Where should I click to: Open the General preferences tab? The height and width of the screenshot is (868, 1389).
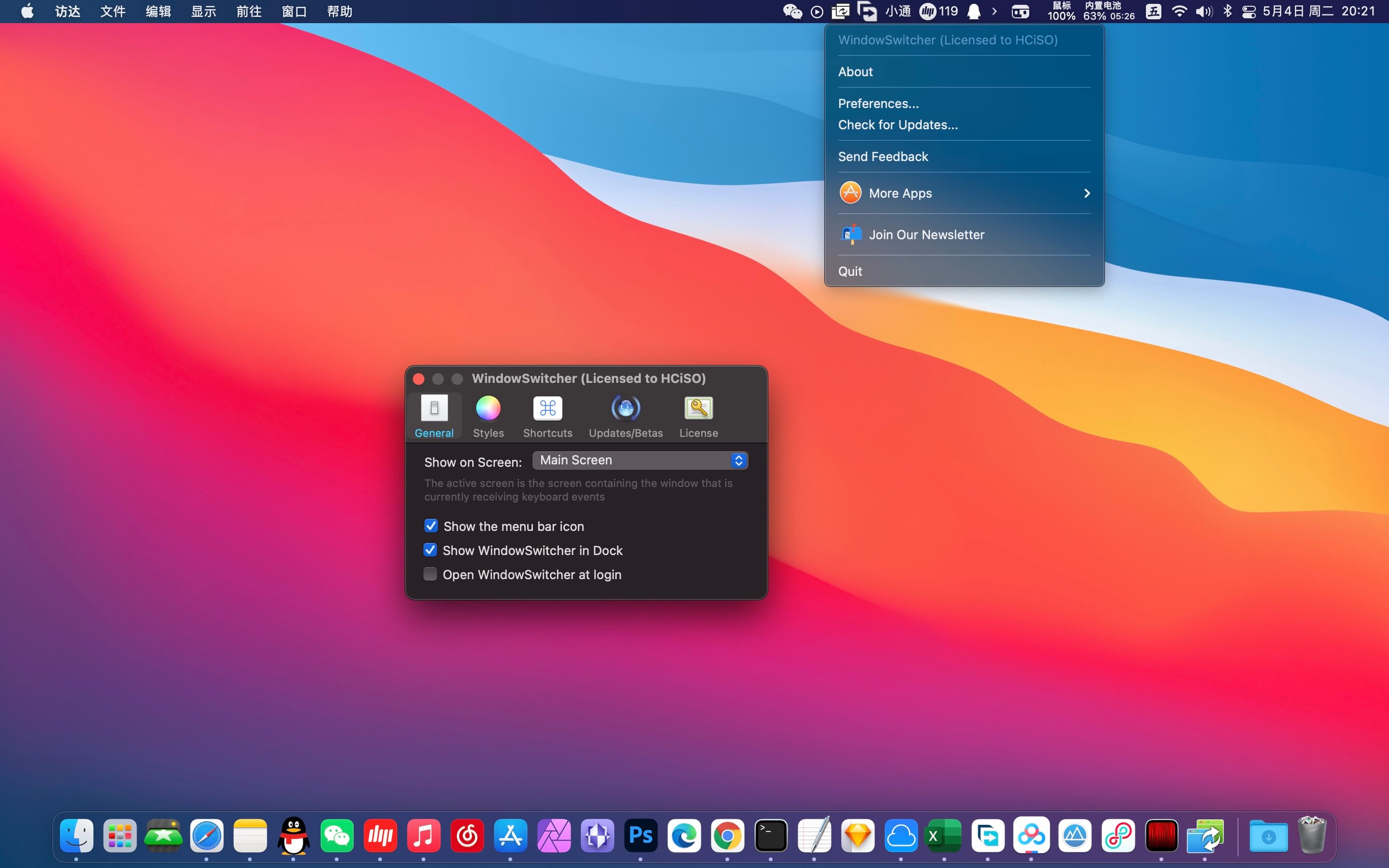(434, 417)
